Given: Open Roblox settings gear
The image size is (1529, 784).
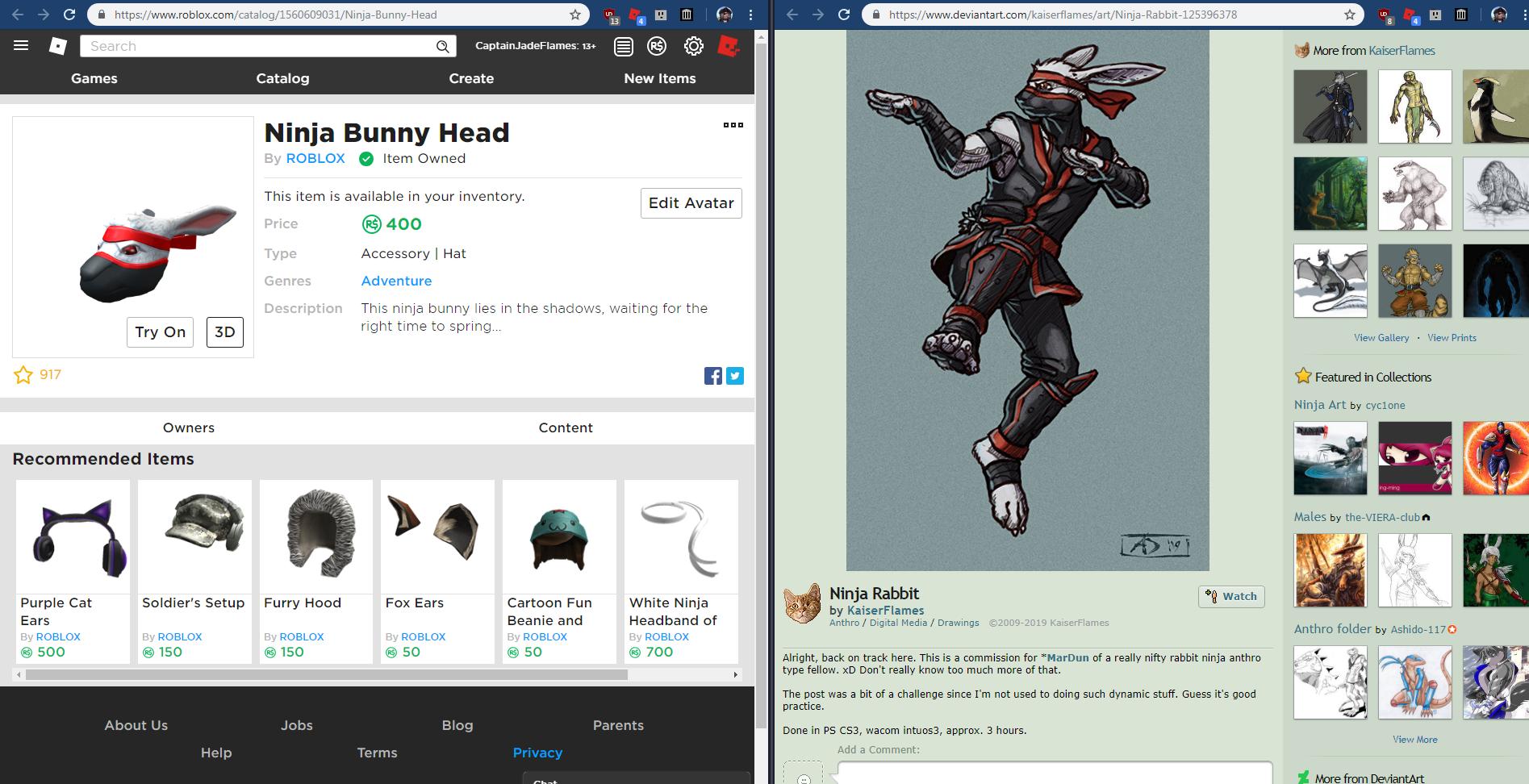Looking at the screenshot, I should point(693,47).
